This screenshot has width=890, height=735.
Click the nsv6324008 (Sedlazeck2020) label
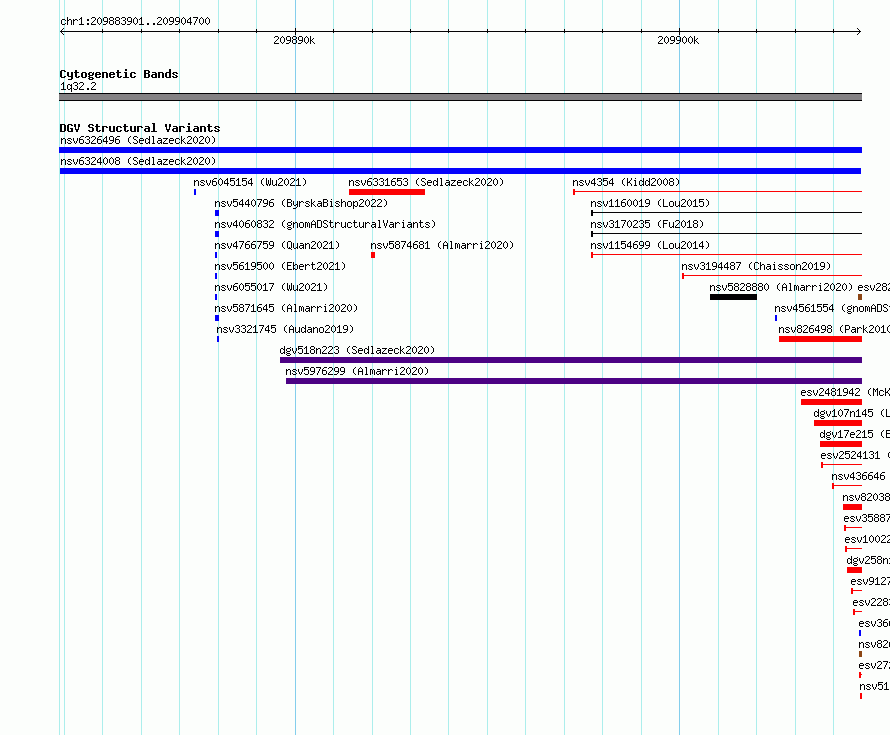(x=138, y=161)
